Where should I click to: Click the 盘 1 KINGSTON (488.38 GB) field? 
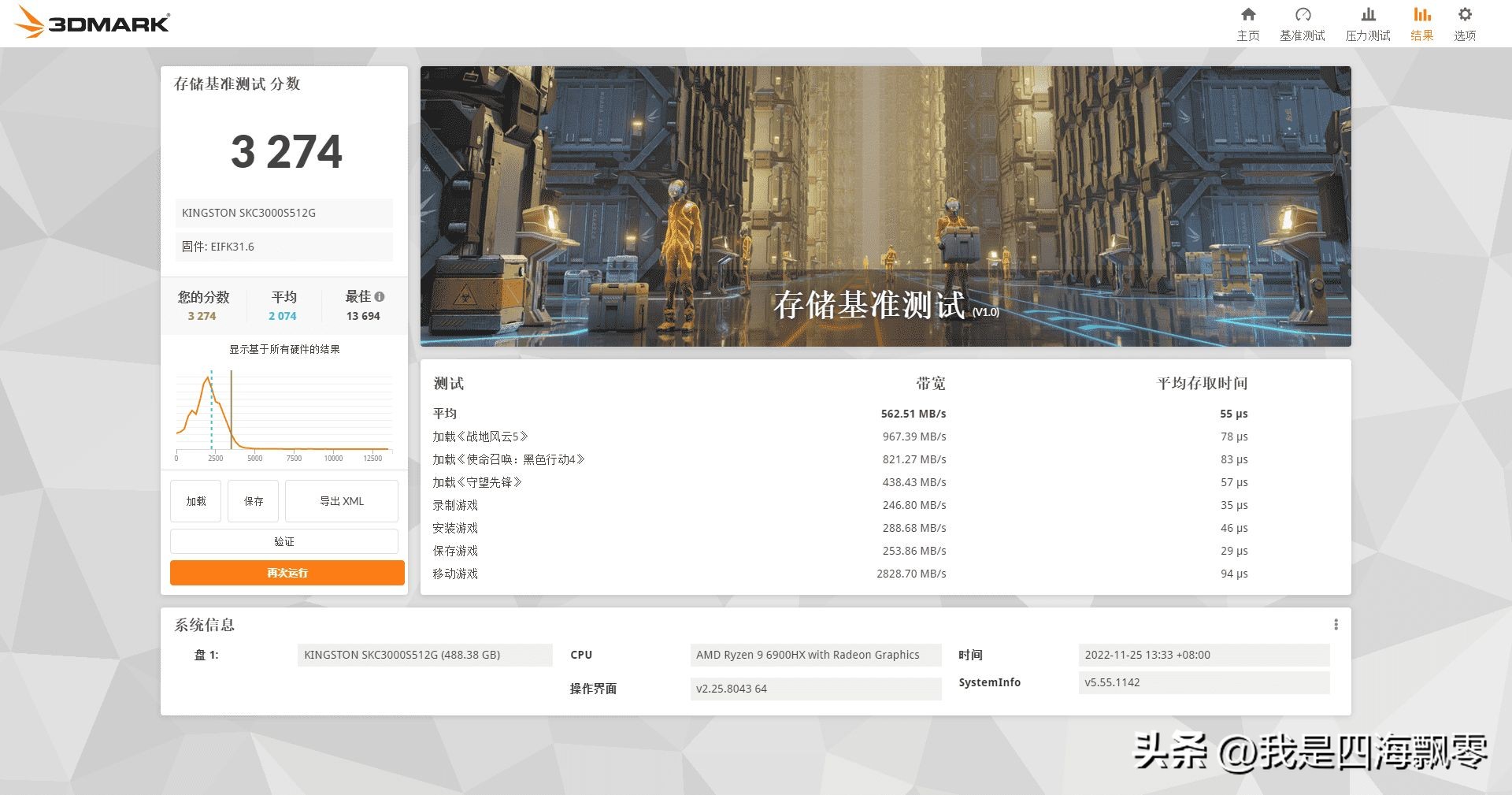pyautogui.click(x=425, y=655)
